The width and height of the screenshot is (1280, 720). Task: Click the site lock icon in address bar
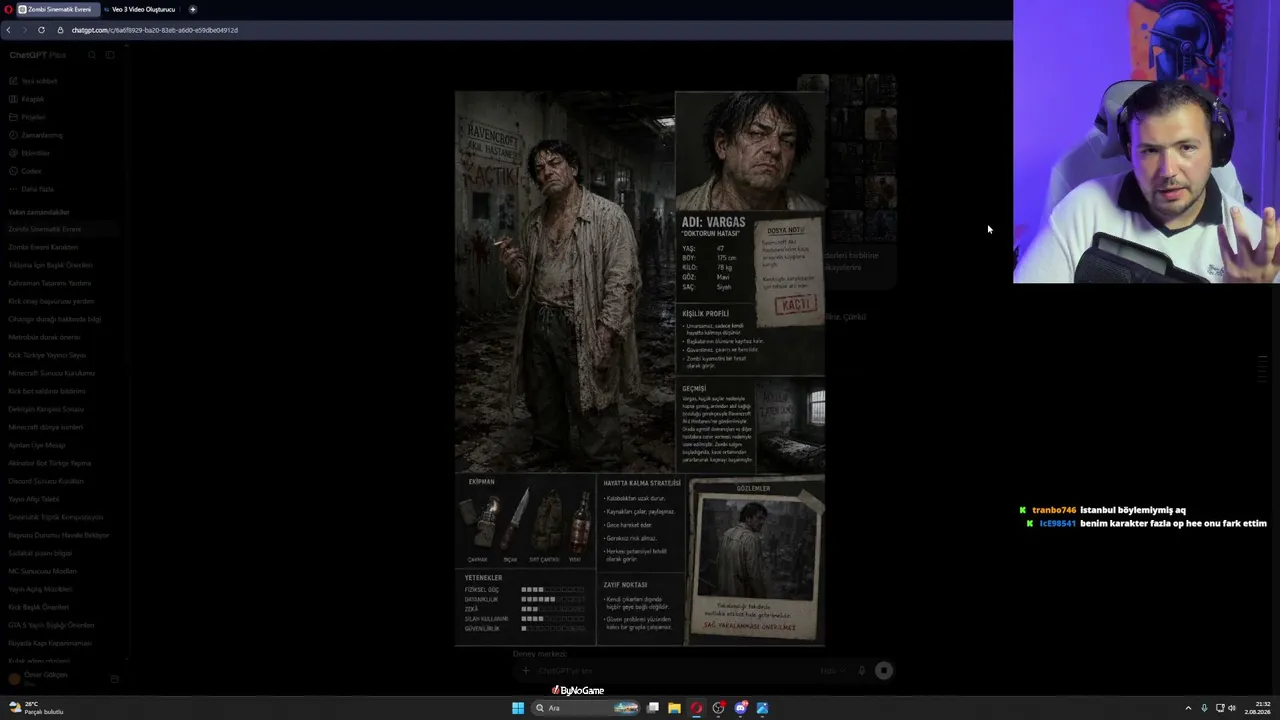click(x=60, y=30)
